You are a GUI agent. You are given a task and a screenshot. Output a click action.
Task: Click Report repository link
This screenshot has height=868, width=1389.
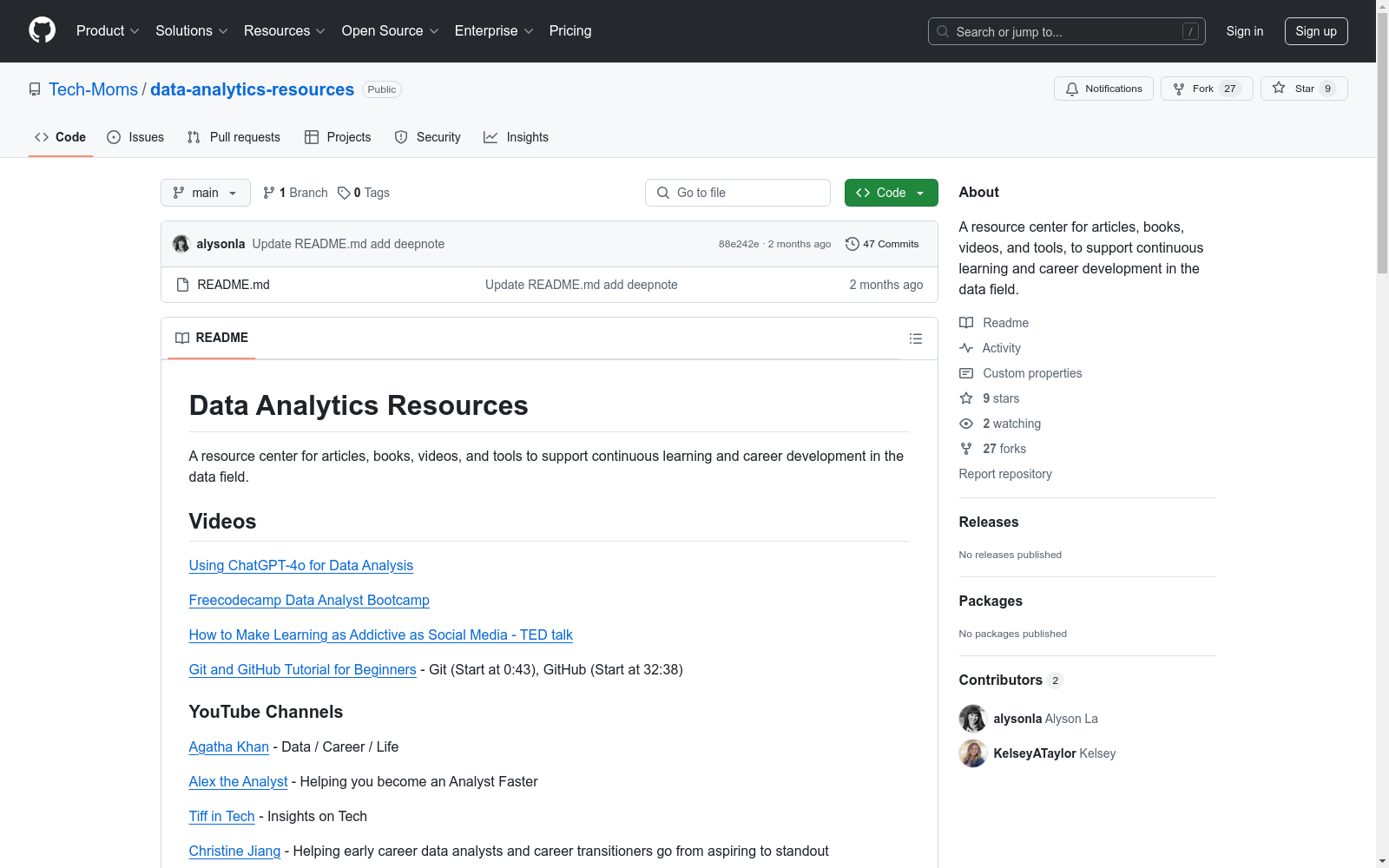(x=1005, y=474)
